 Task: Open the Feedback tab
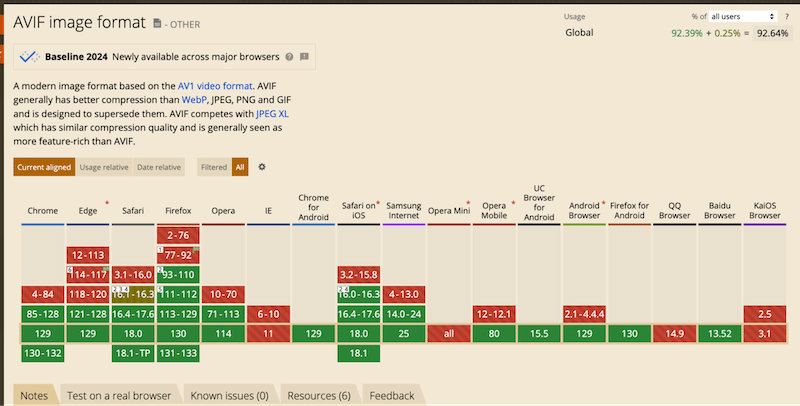[x=392, y=396]
